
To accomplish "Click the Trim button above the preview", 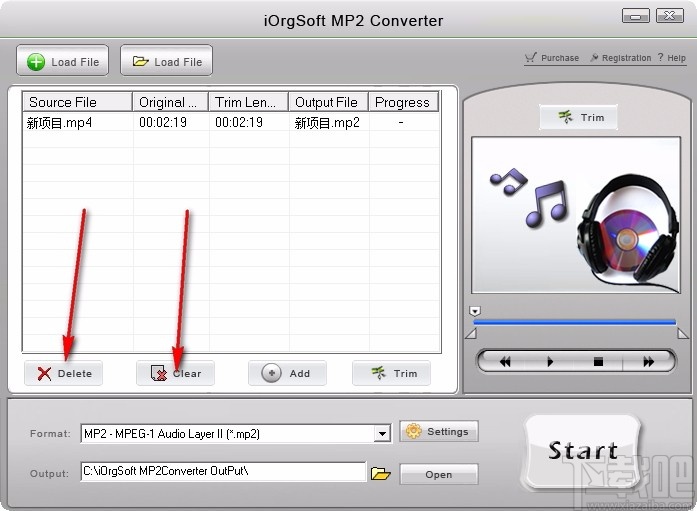I will (578, 117).
